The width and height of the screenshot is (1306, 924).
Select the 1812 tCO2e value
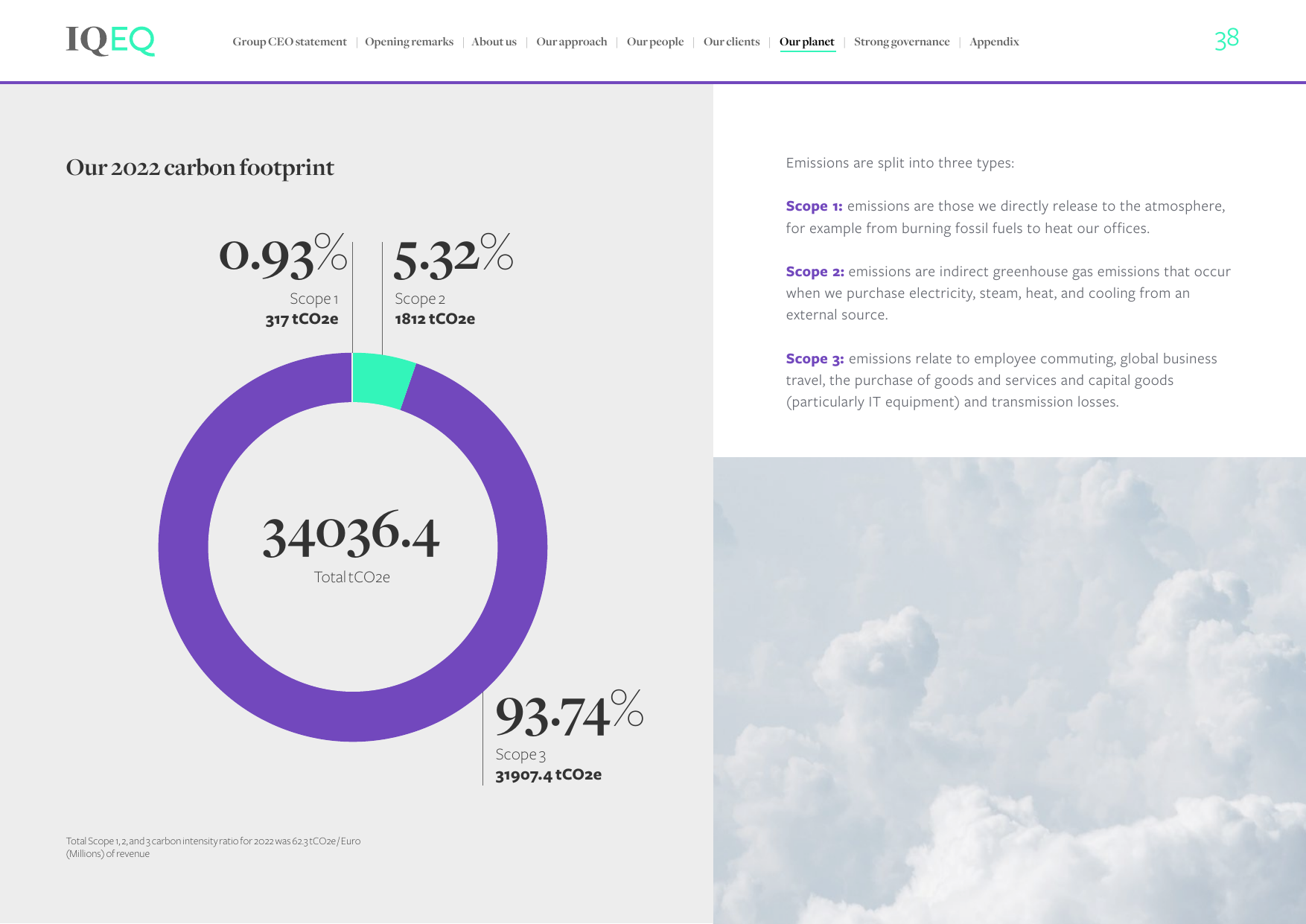435,319
